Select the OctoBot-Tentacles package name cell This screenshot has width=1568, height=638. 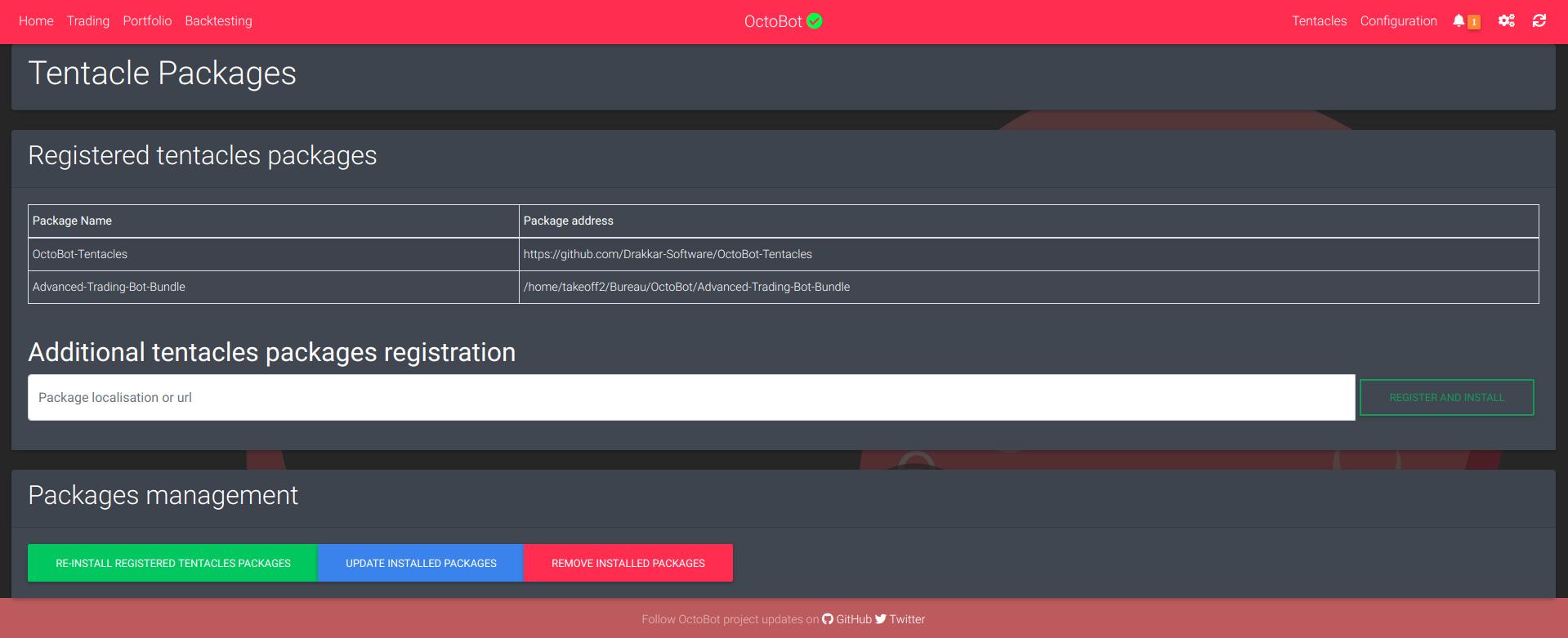coord(274,254)
